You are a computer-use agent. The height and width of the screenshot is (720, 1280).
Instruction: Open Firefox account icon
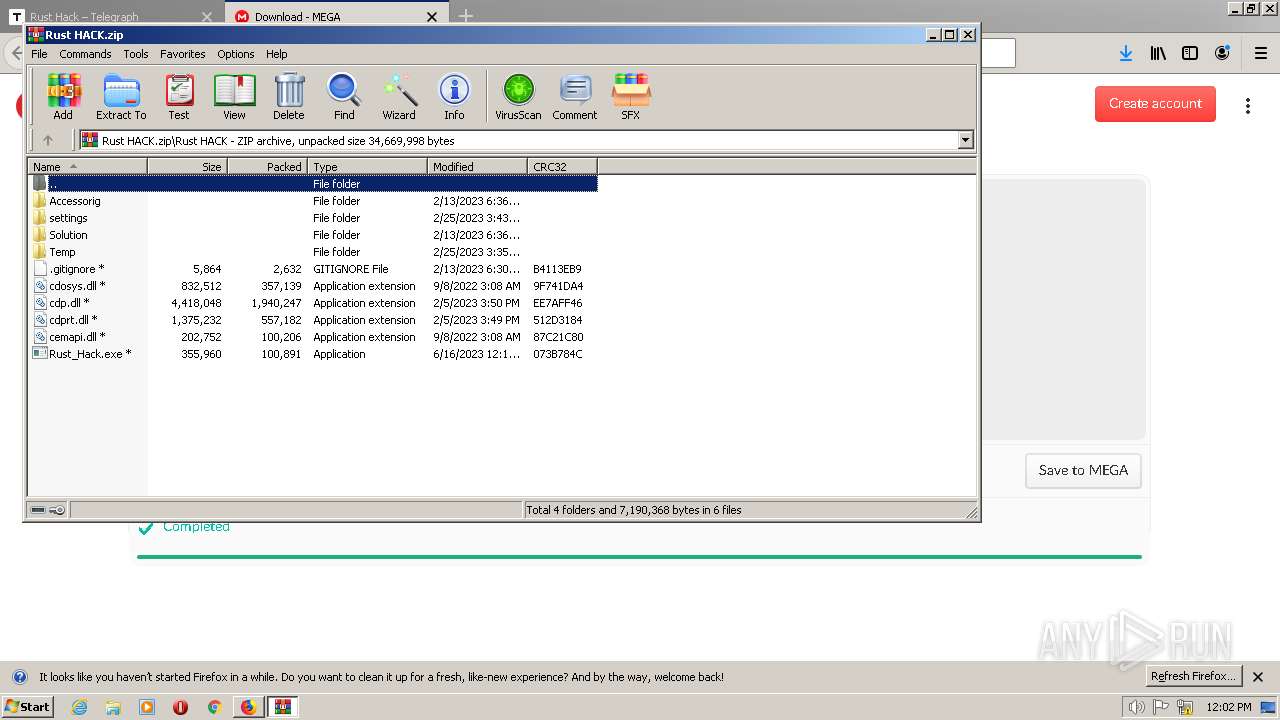1222,53
